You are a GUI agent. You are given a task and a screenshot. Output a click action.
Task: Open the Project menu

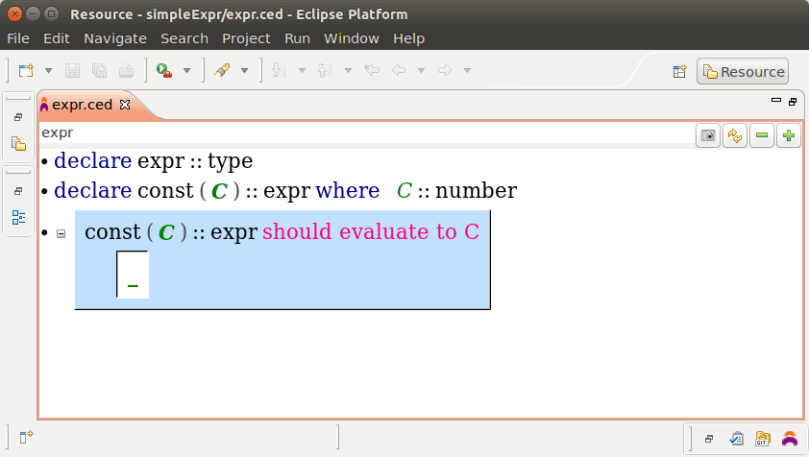(246, 38)
